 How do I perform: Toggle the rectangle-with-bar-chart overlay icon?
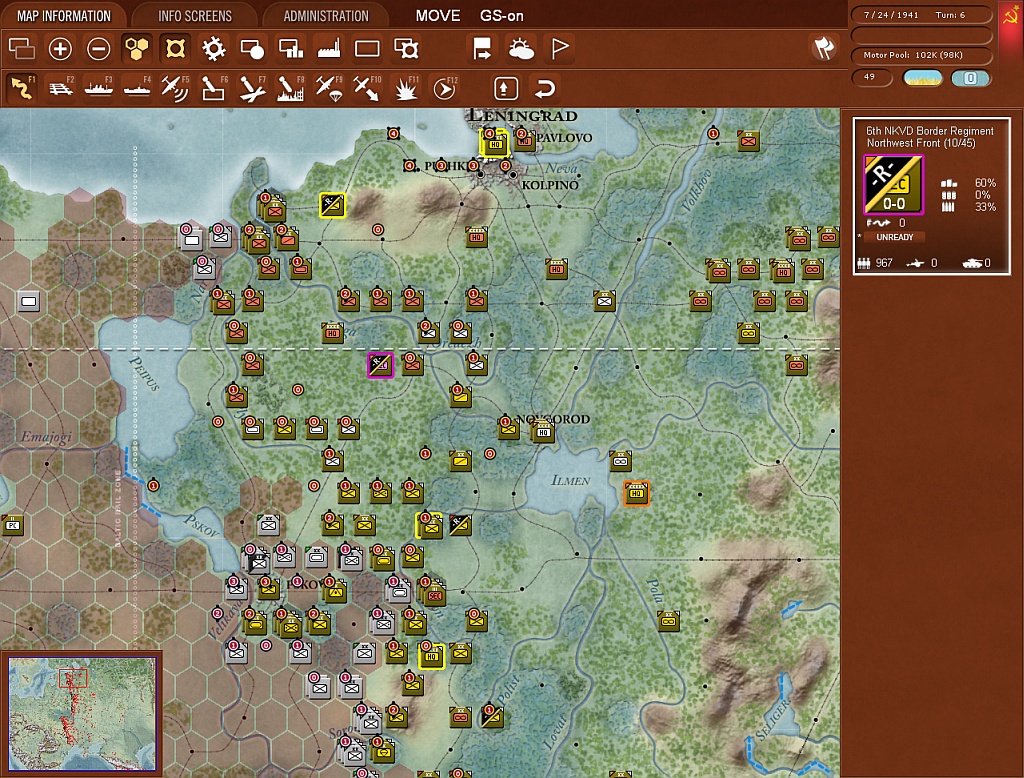pyautogui.click(x=291, y=48)
